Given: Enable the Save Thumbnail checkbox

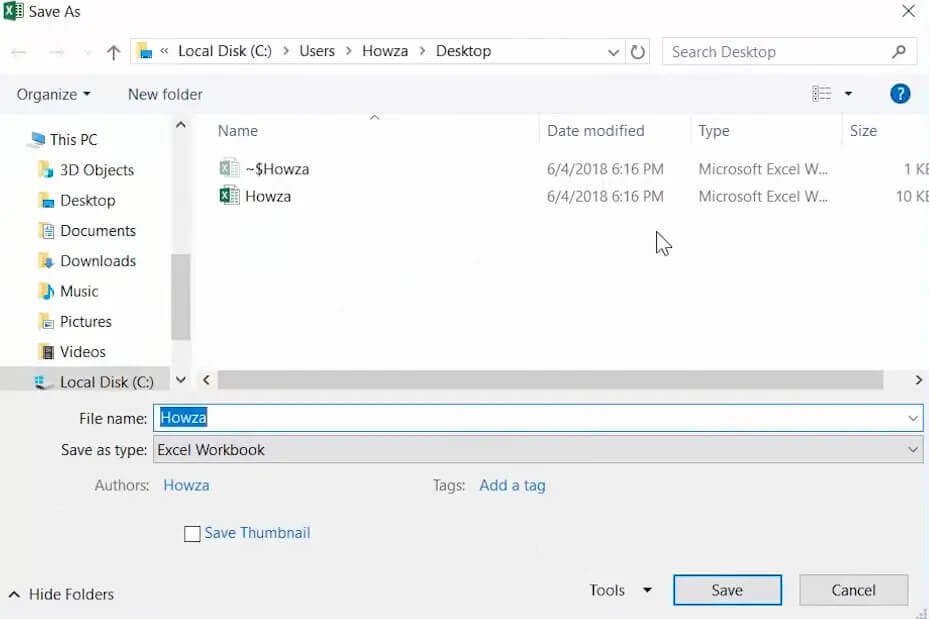Looking at the screenshot, I should (192, 534).
